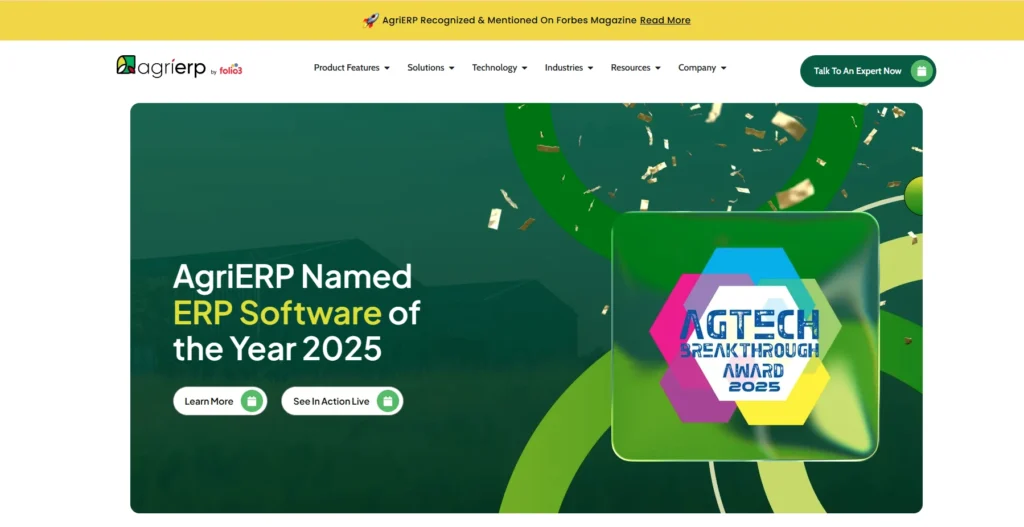Expand the Product Features dropdown arrow
Viewport: 1024px width, 527px height.
pos(387,68)
